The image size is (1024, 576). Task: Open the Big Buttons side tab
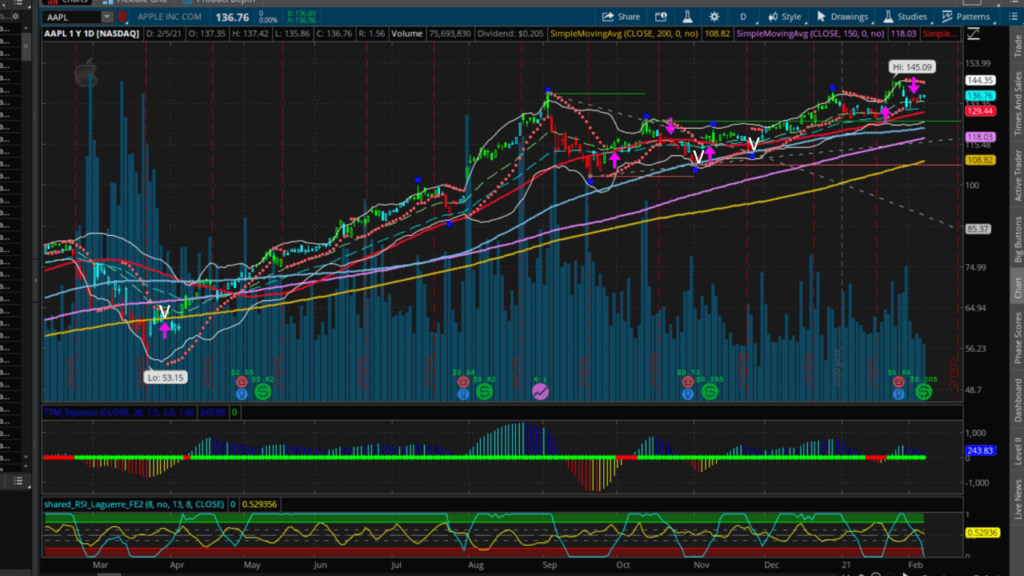(x=1017, y=239)
